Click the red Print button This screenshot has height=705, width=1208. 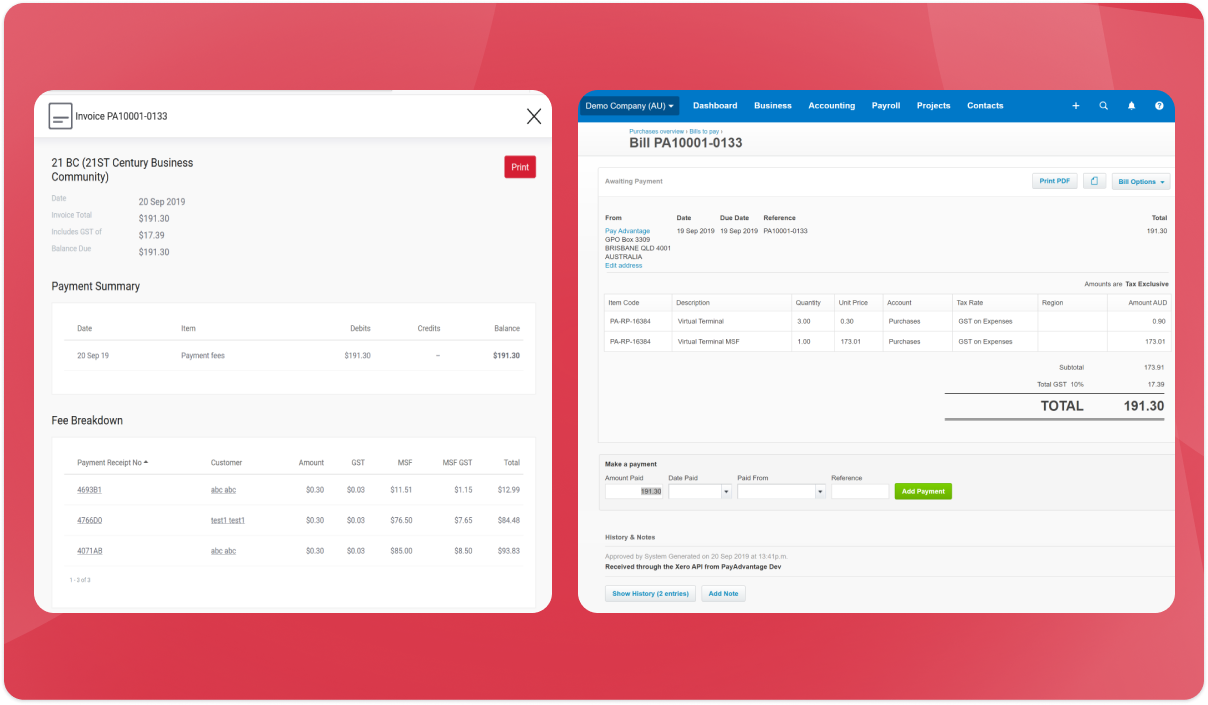coord(520,167)
